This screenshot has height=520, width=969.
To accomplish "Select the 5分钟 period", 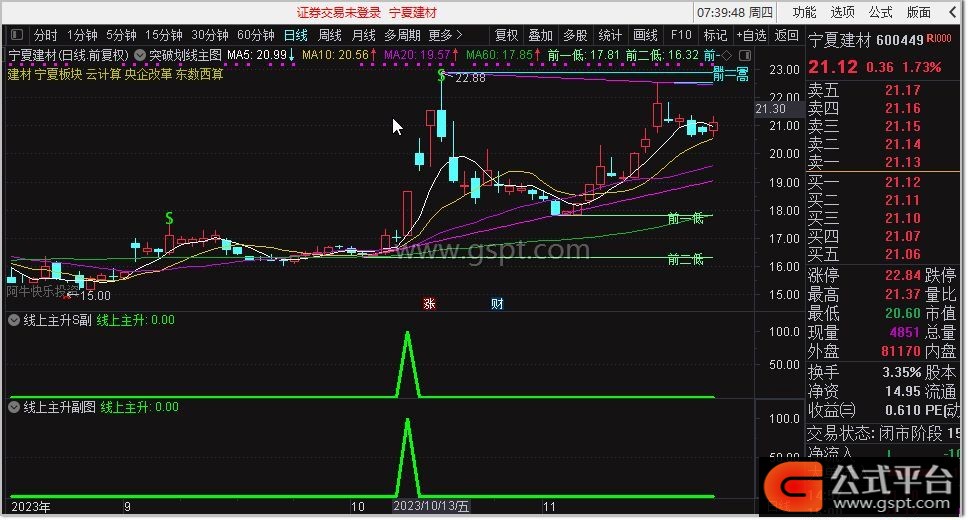I will pos(121,35).
